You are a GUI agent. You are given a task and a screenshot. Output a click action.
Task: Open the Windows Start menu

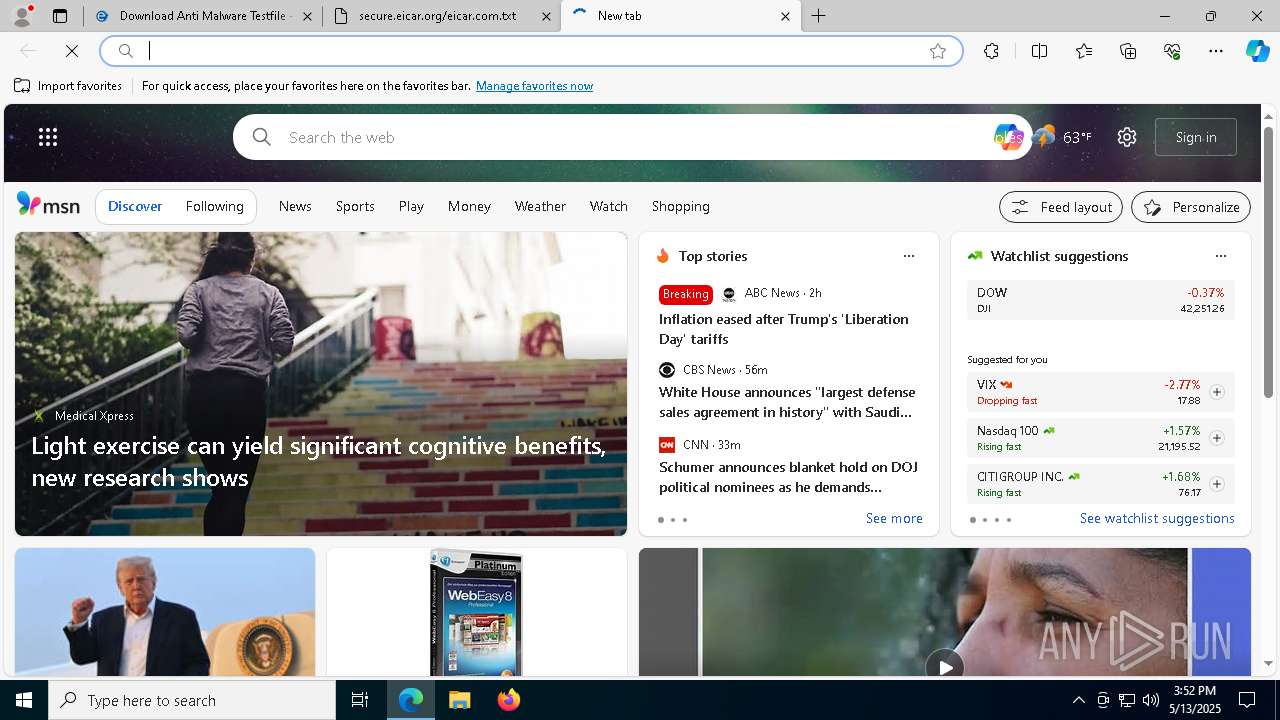(x=24, y=700)
